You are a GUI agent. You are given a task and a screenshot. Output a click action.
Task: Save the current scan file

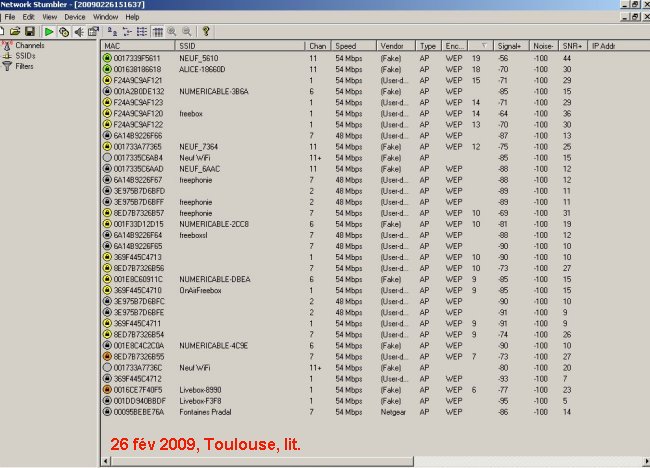[30, 32]
